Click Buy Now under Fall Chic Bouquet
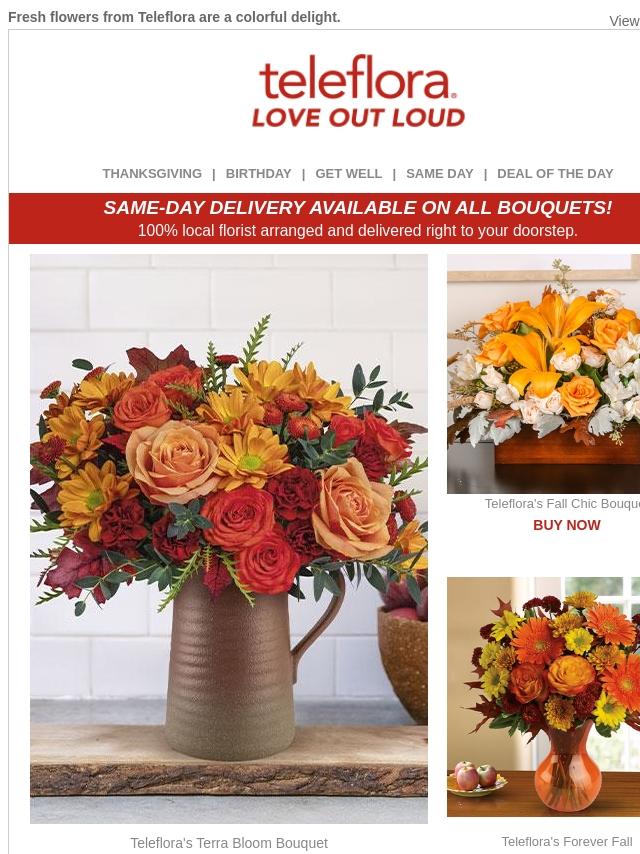 [566, 525]
